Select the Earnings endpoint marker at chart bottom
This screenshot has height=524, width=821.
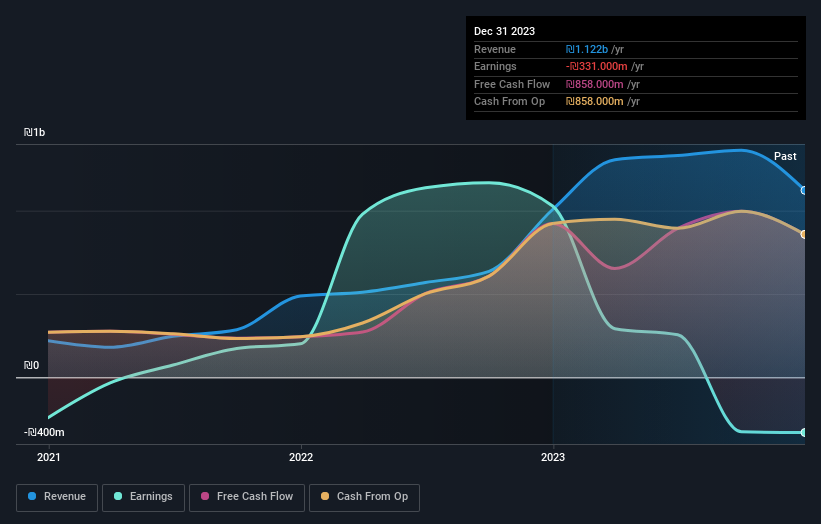[804, 432]
